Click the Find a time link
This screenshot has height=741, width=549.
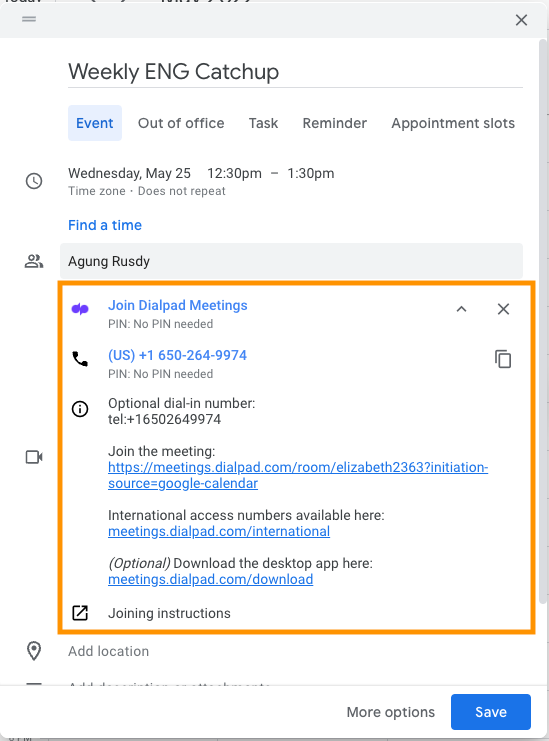pyautogui.click(x=105, y=225)
